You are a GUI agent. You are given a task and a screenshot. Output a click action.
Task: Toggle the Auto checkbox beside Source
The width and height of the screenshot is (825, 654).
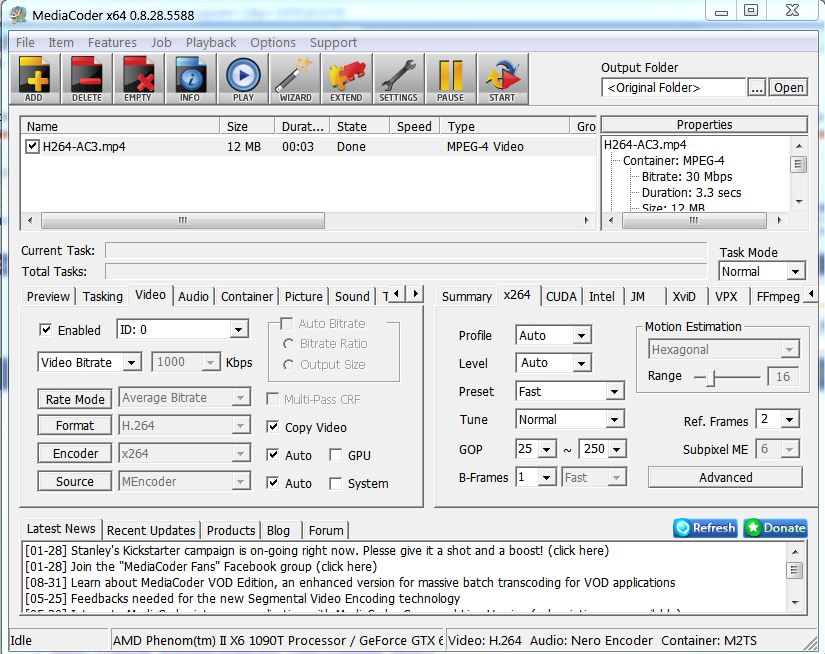click(x=273, y=482)
